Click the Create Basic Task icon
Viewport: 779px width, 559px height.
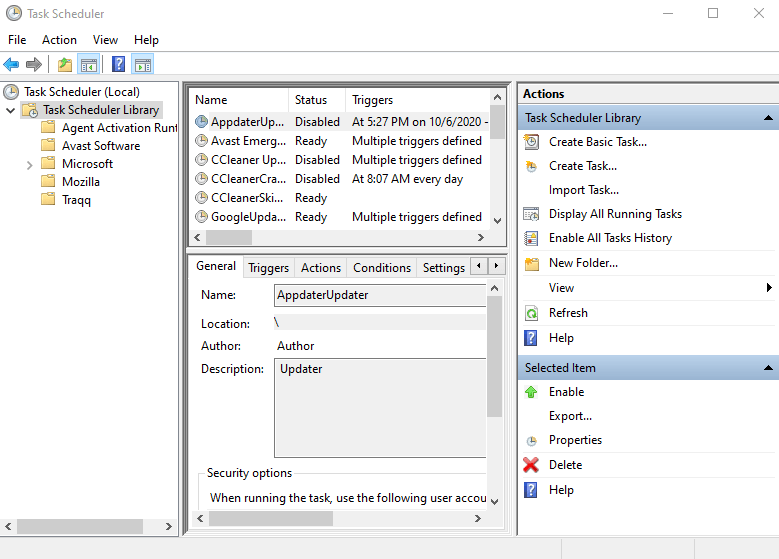[x=531, y=142]
